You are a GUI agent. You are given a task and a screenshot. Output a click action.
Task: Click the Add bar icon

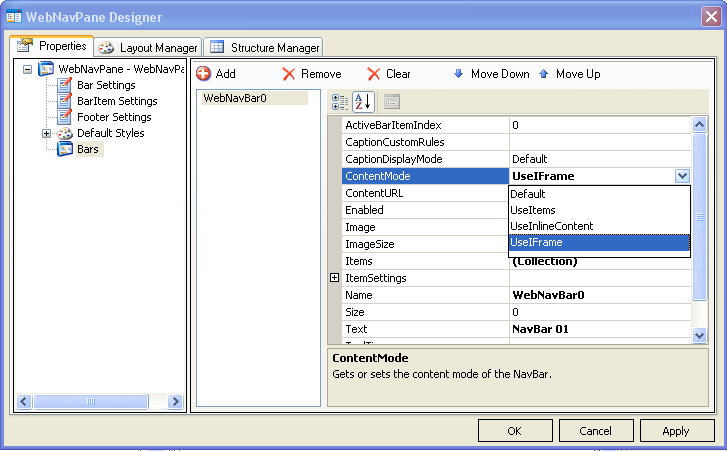[x=203, y=74]
